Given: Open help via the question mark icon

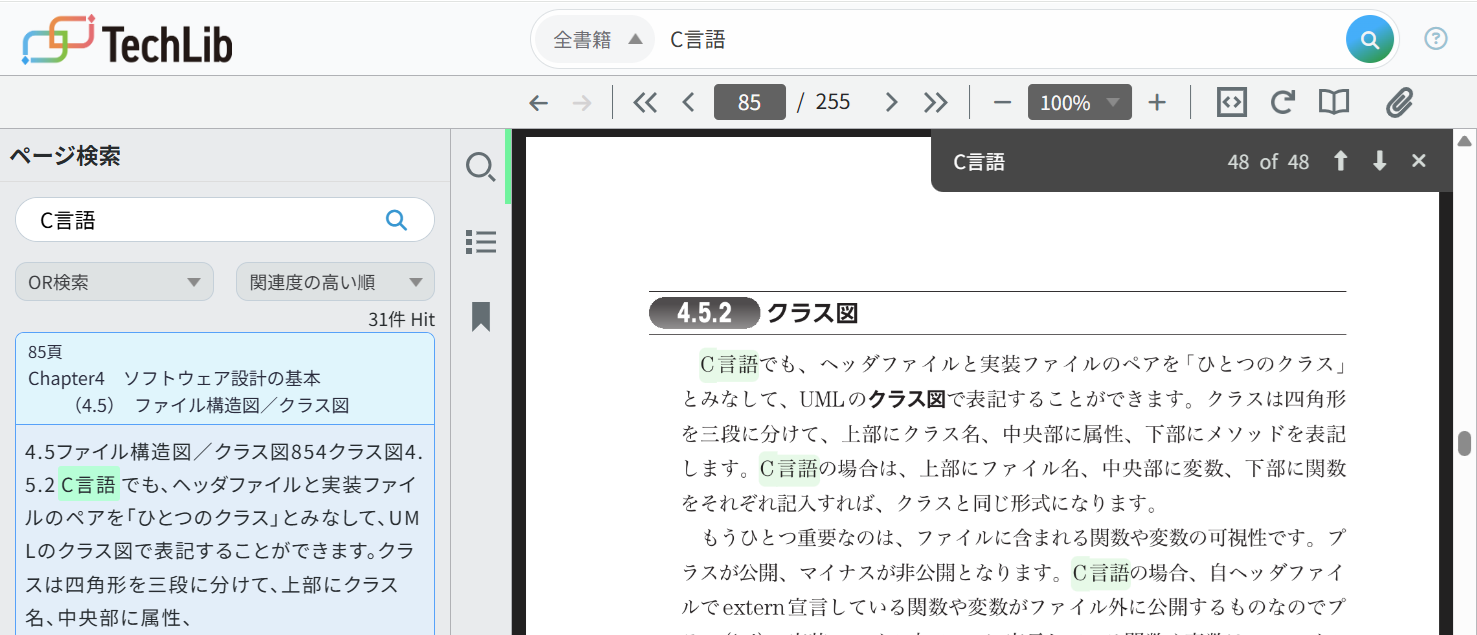Looking at the screenshot, I should [1436, 38].
